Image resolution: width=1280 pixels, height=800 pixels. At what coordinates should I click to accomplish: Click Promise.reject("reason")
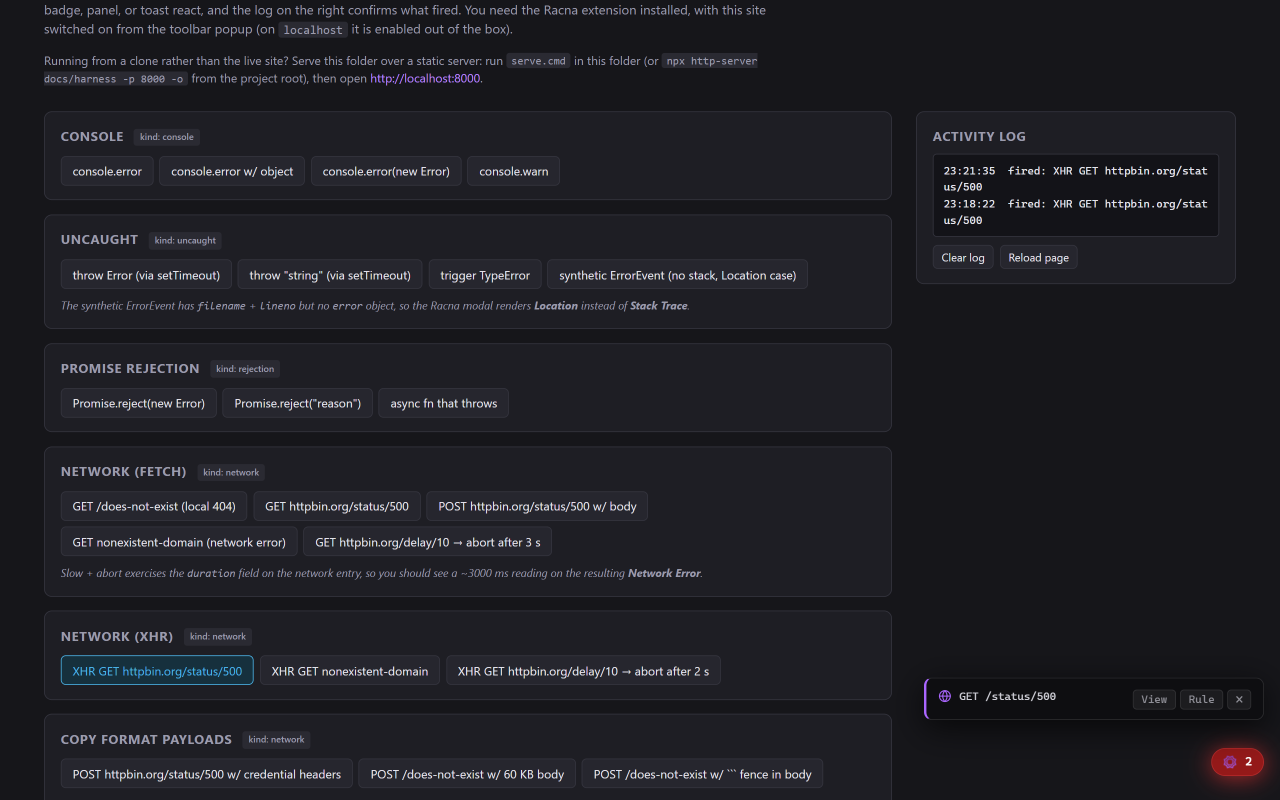[x=298, y=403]
